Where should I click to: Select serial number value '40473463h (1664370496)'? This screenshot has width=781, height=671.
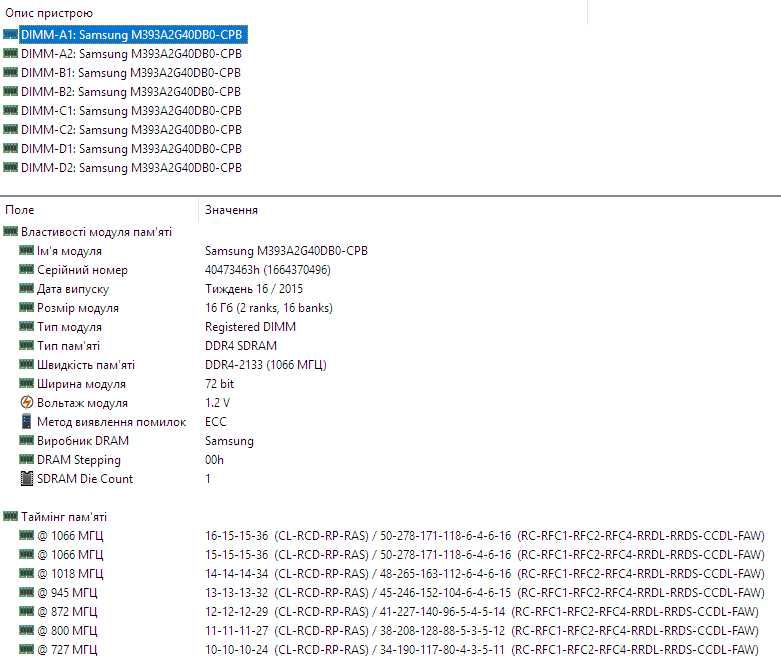click(267, 269)
